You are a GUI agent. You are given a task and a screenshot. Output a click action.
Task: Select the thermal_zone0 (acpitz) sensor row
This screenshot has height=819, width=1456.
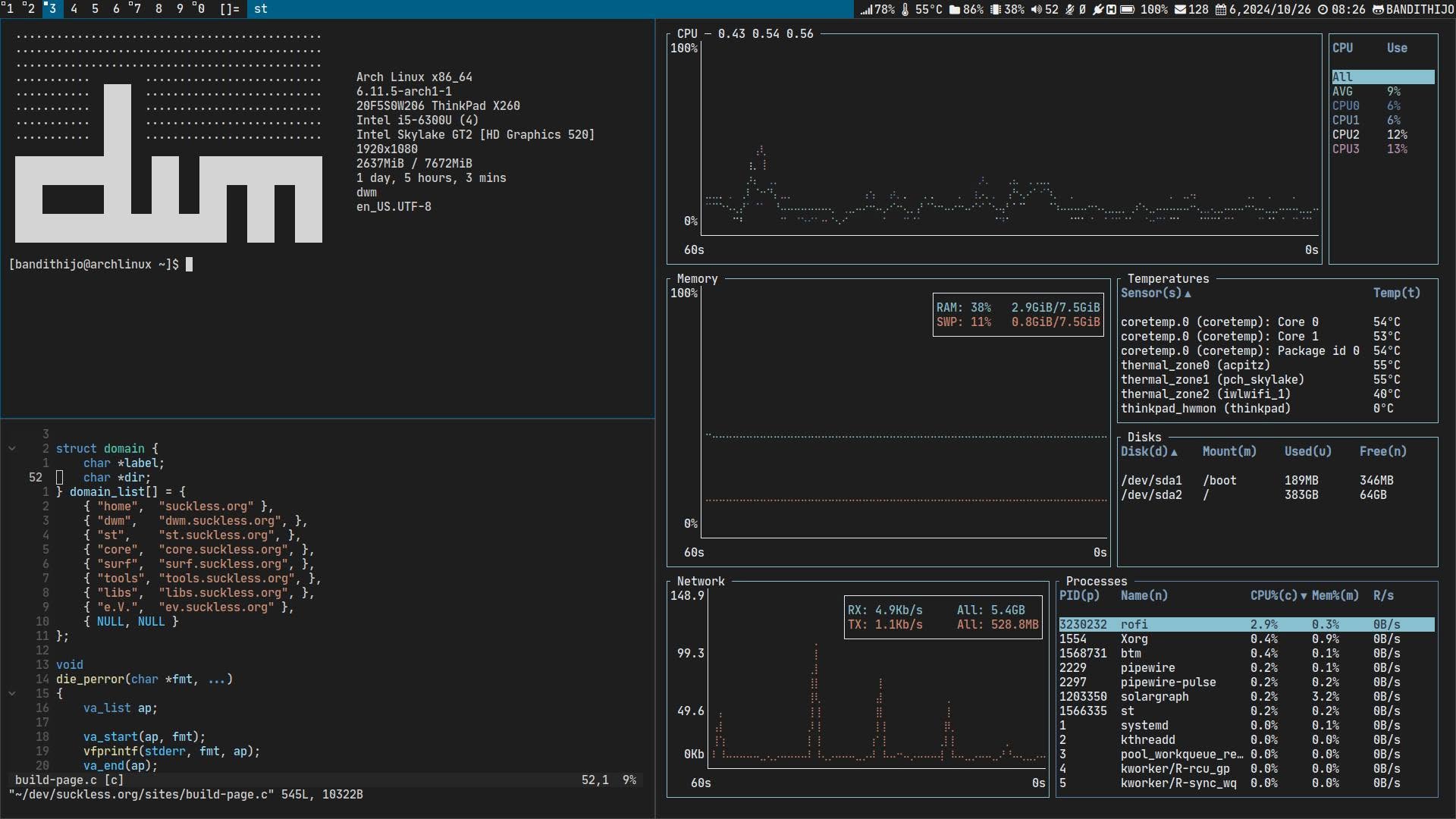(x=1278, y=366)
